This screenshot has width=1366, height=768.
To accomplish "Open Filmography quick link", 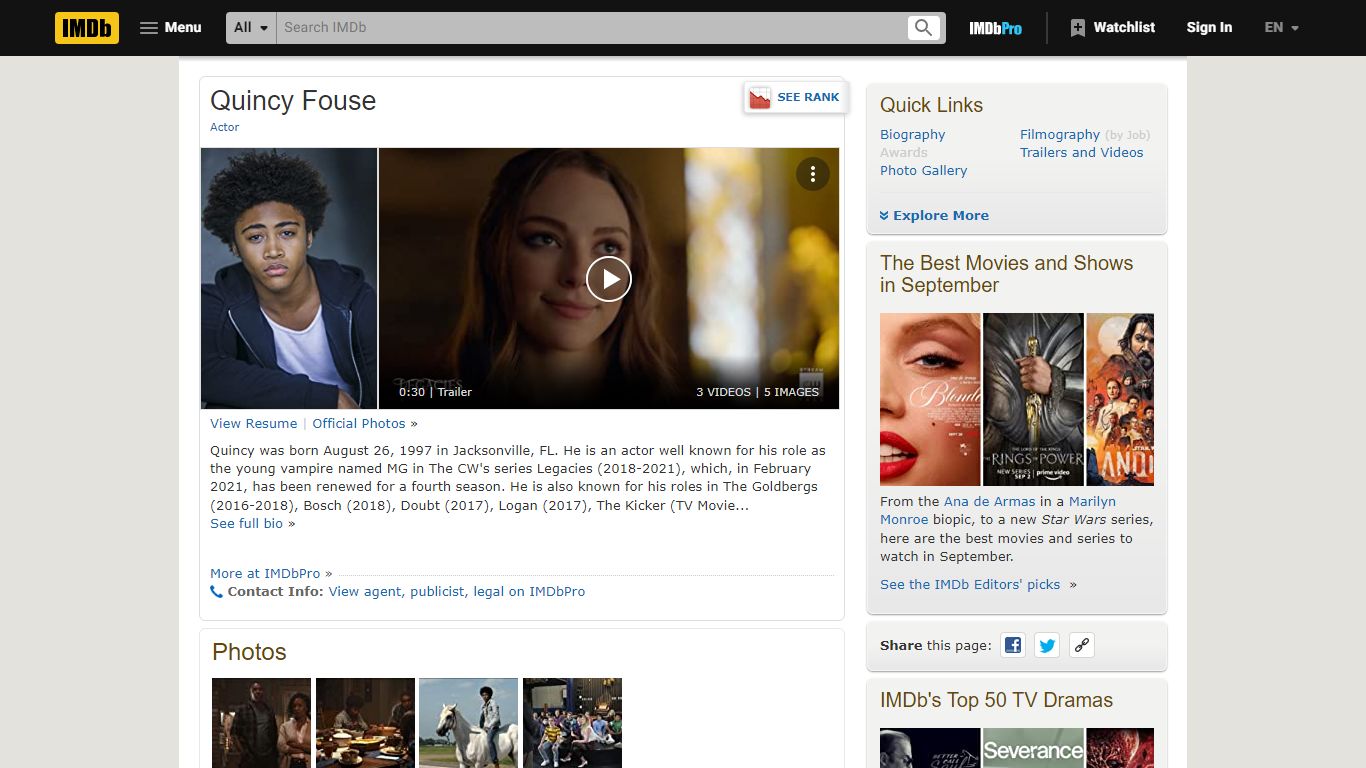I will pos(1060,134).
